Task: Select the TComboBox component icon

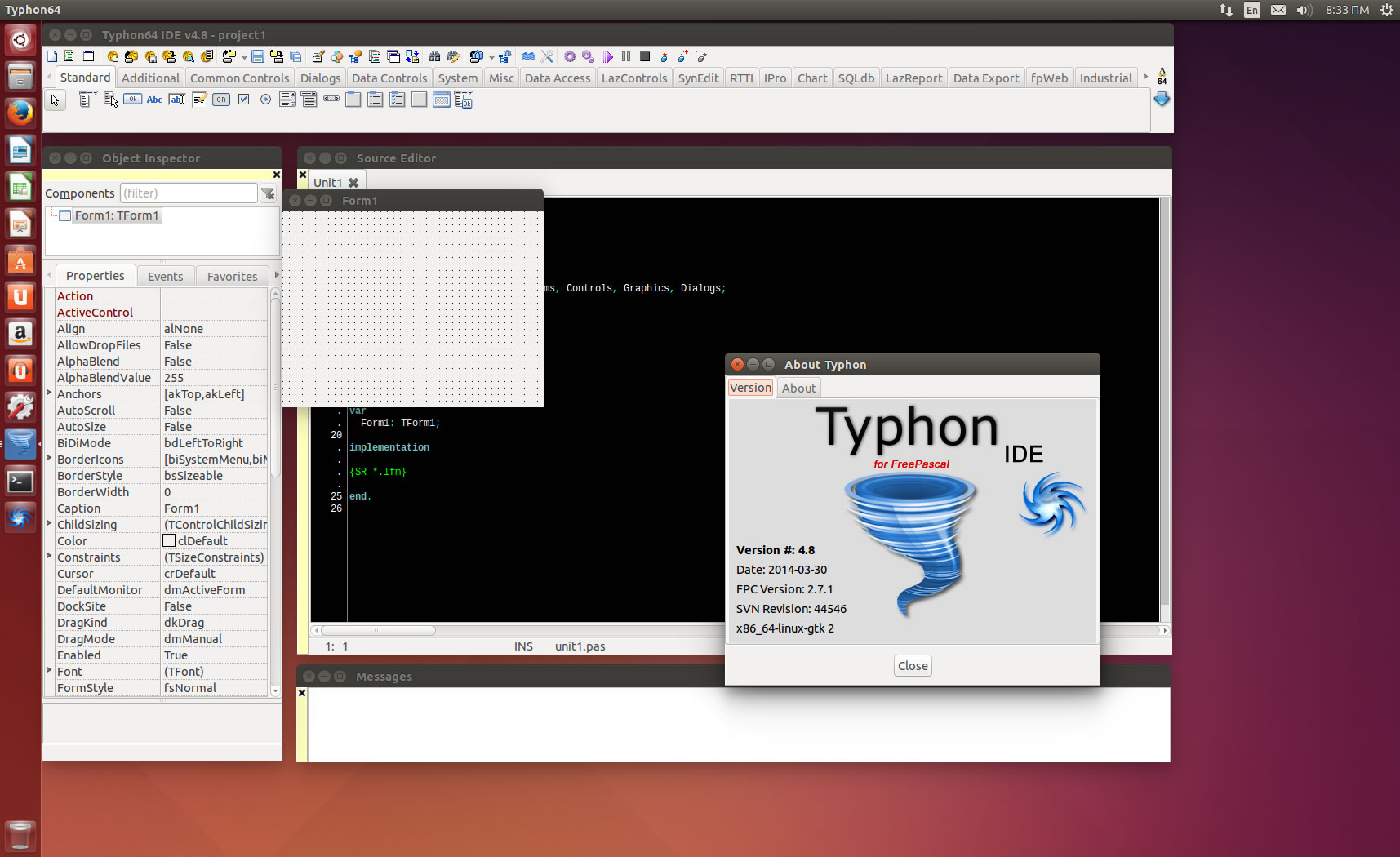Action: point(309,100)
